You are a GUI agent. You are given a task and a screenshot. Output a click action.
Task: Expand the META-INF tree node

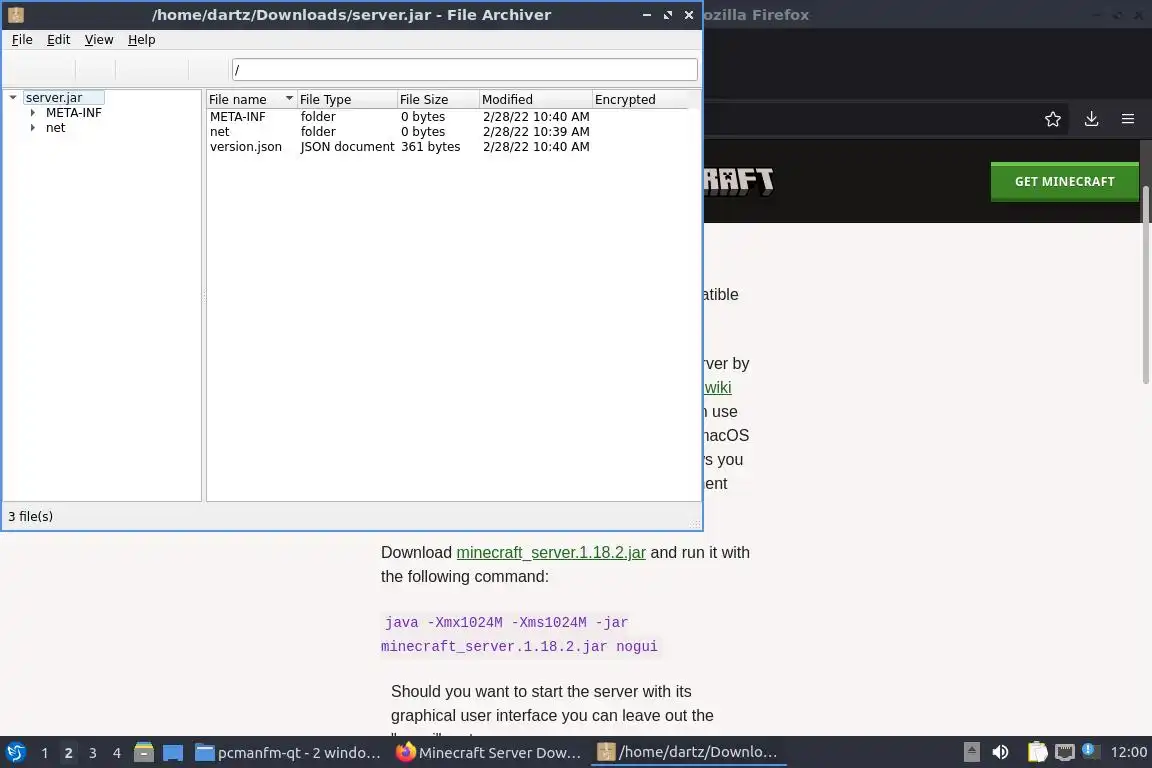coord(32,112)
